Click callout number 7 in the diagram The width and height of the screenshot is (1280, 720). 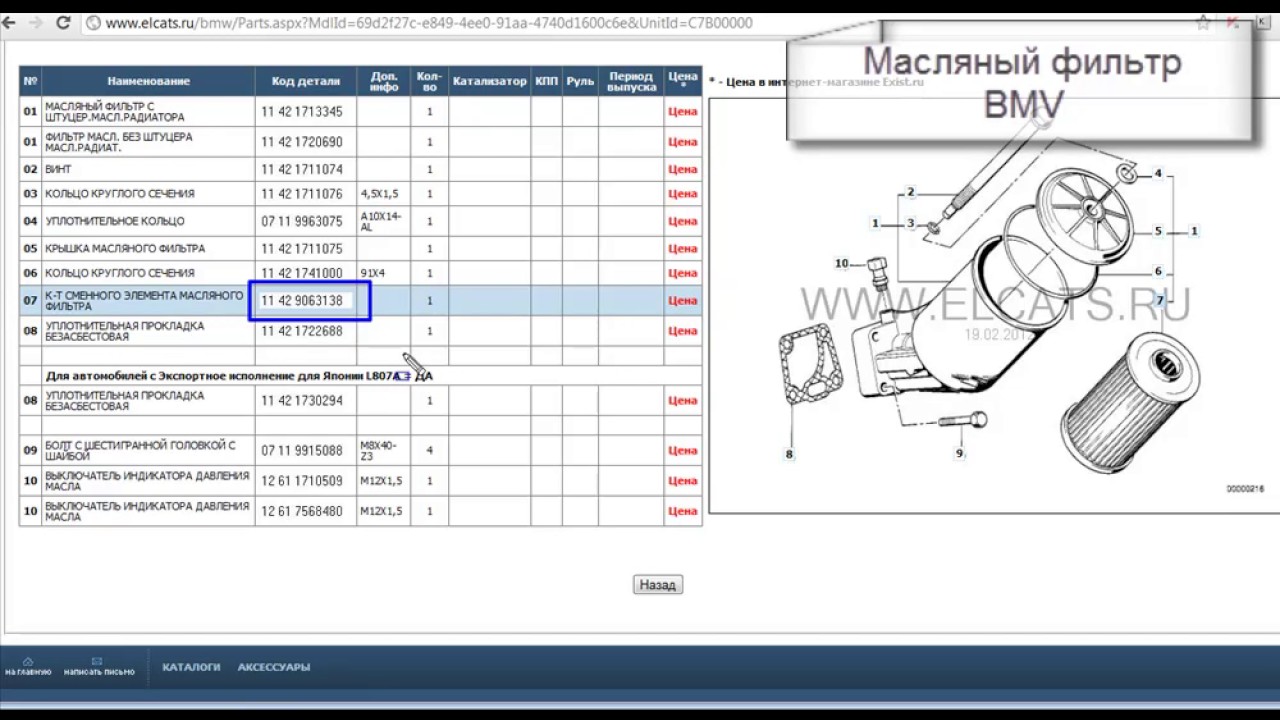pyautogui.click(x=1160, y=301)
